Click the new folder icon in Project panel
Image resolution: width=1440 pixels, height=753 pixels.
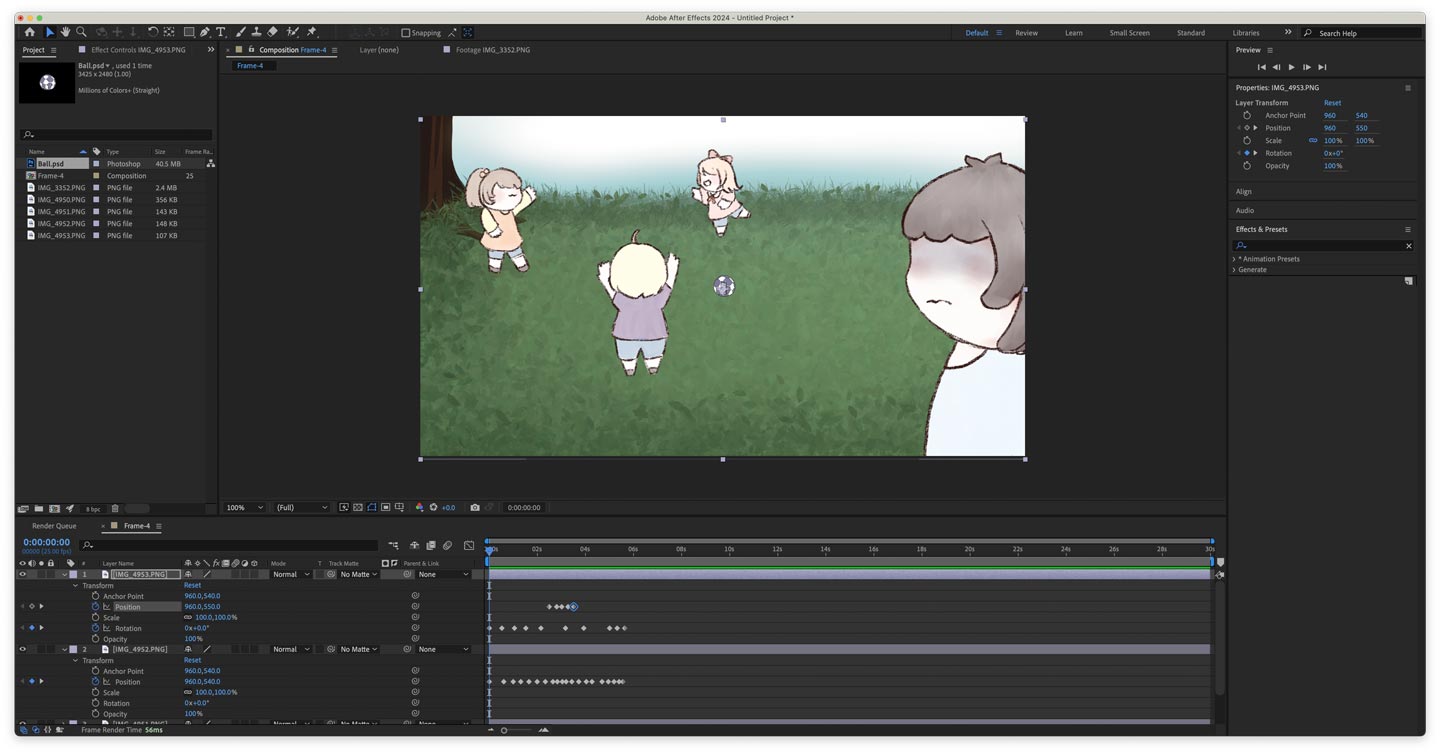(x=39, y=509)
